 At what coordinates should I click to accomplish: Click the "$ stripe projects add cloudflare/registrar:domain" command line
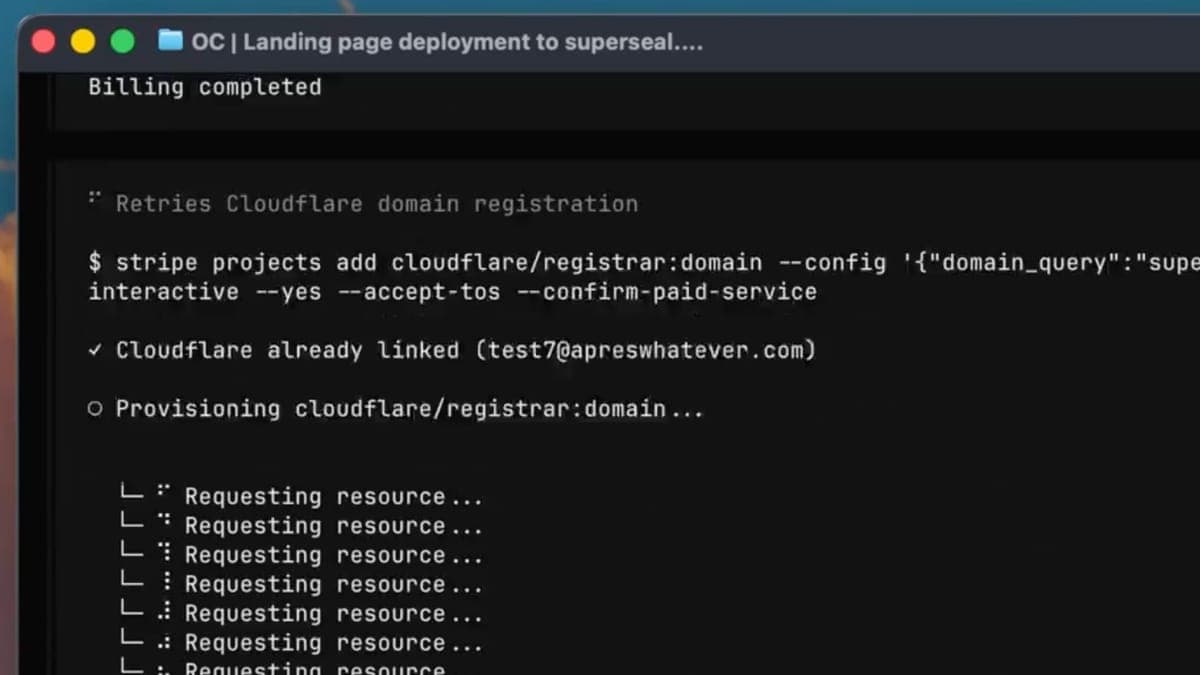[644, 263]
